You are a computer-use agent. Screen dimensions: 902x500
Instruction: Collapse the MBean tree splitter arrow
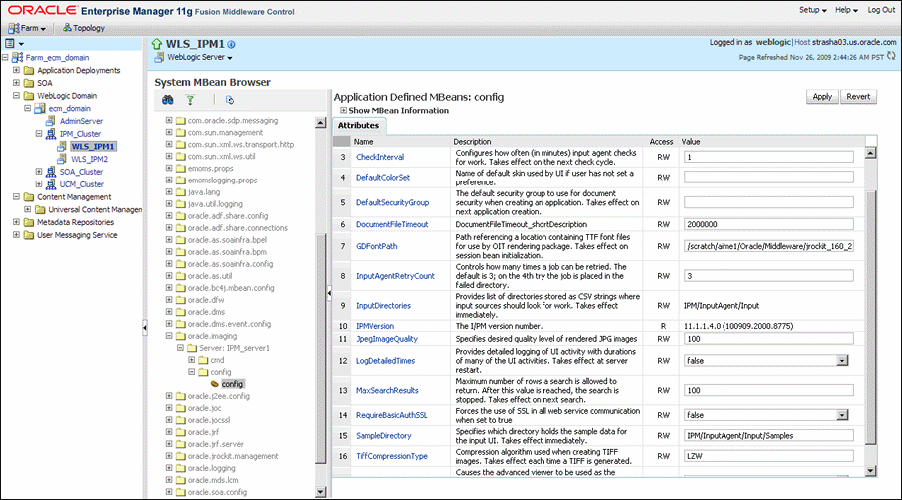(329, 293)
